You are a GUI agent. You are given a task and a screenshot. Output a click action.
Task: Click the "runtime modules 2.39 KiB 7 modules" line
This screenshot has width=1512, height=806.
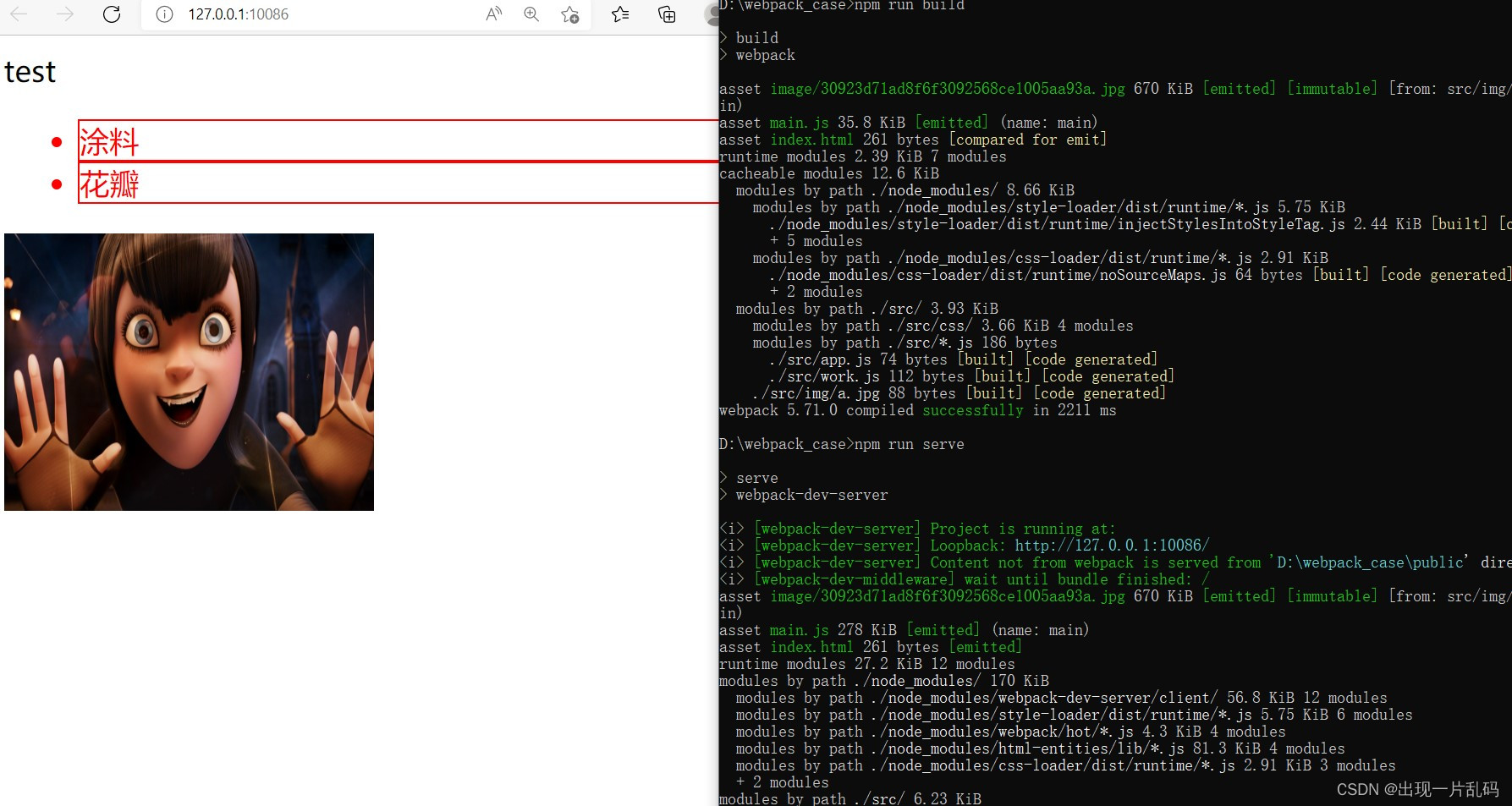pos(863,156)
